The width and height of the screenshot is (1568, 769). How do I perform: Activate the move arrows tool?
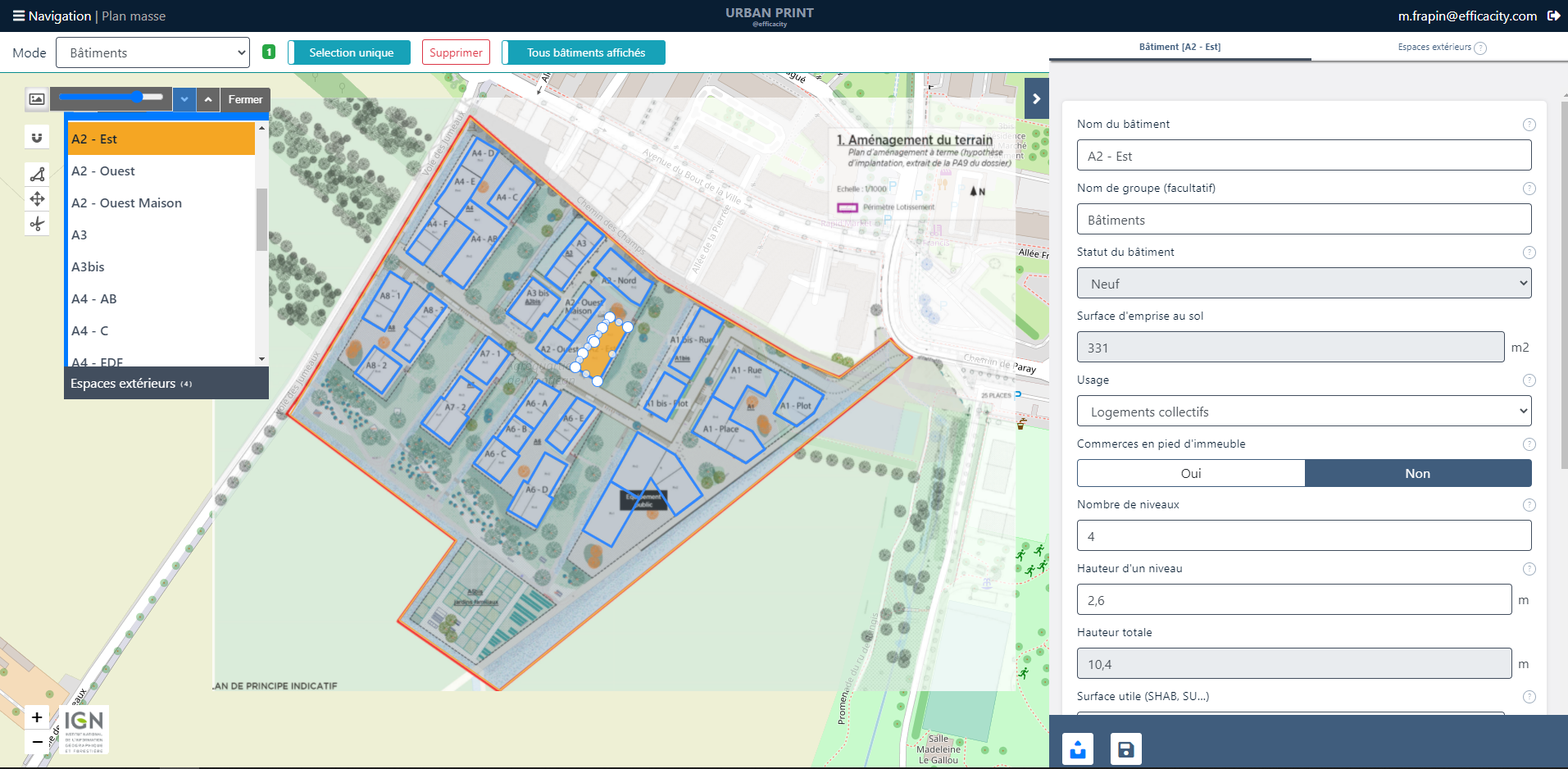(37, 198)
